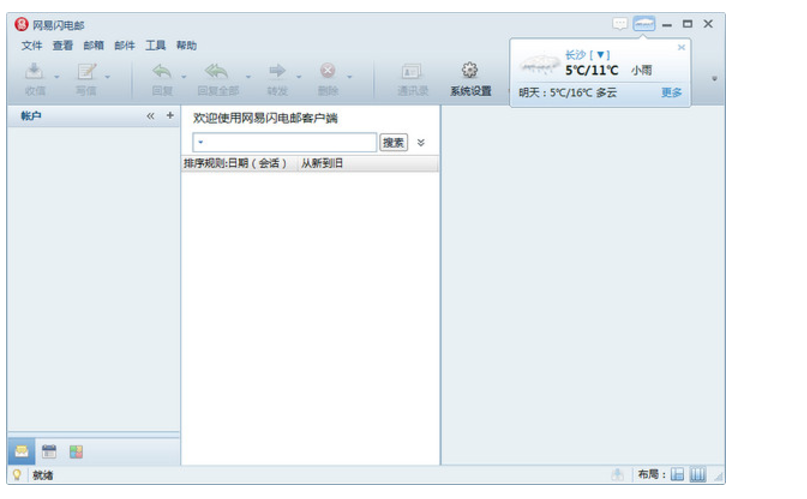807x499 pixels.
Task: Toggle sort order 从新到旧
Action: click(x=322, y=163)
